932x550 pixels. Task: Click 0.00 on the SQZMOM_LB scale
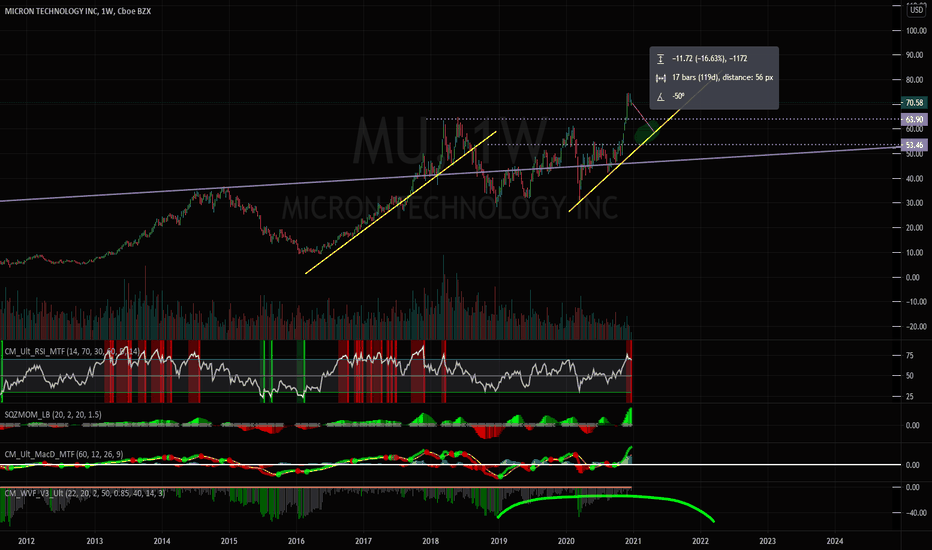(912, 426)
